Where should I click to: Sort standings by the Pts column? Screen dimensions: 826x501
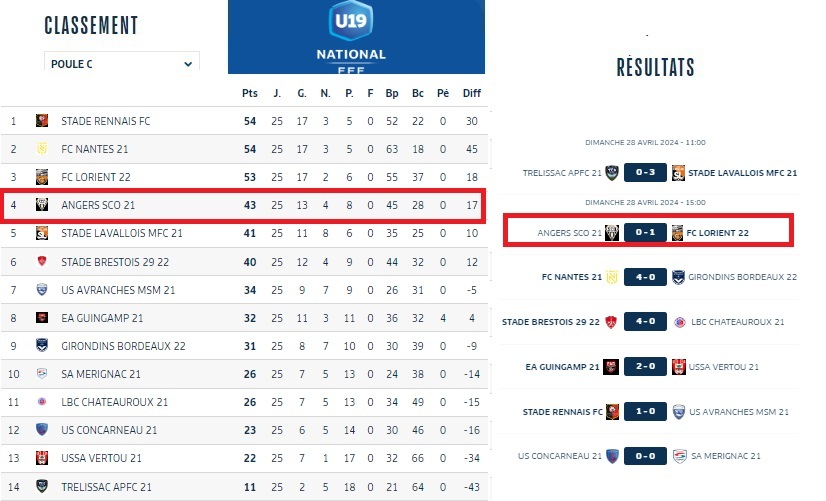click(250, 93)
